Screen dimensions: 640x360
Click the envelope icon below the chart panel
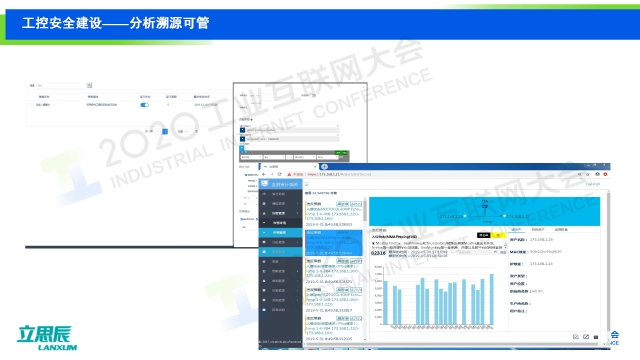tap(576, 337)
